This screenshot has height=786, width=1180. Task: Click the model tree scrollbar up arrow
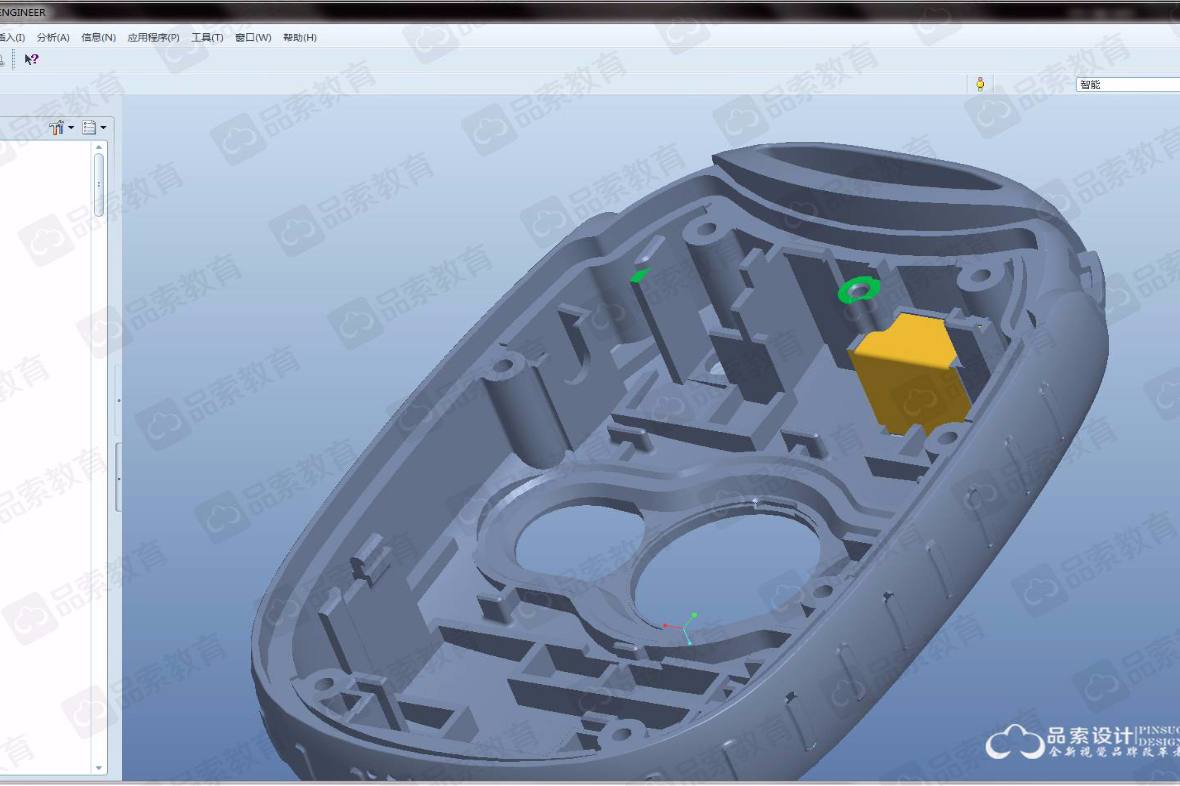pos(99,148)
